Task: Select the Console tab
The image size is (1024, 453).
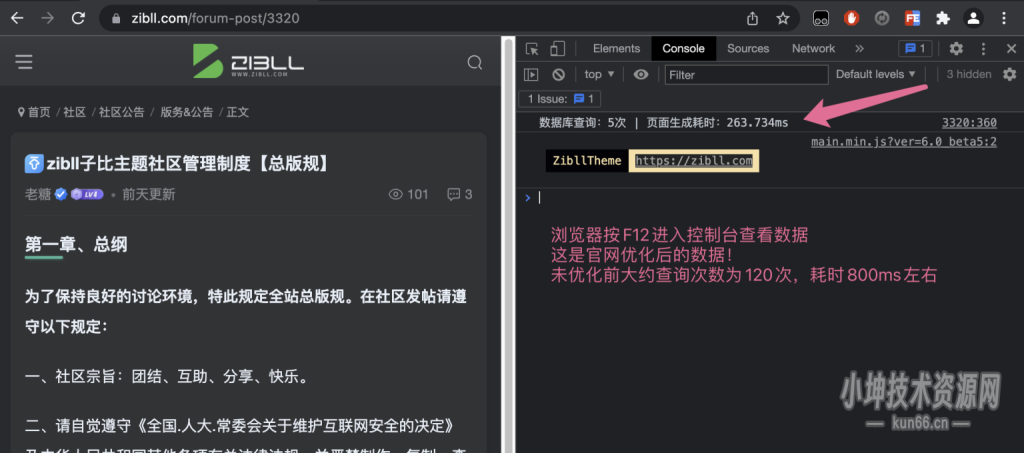Action: [x=683, y=49]
